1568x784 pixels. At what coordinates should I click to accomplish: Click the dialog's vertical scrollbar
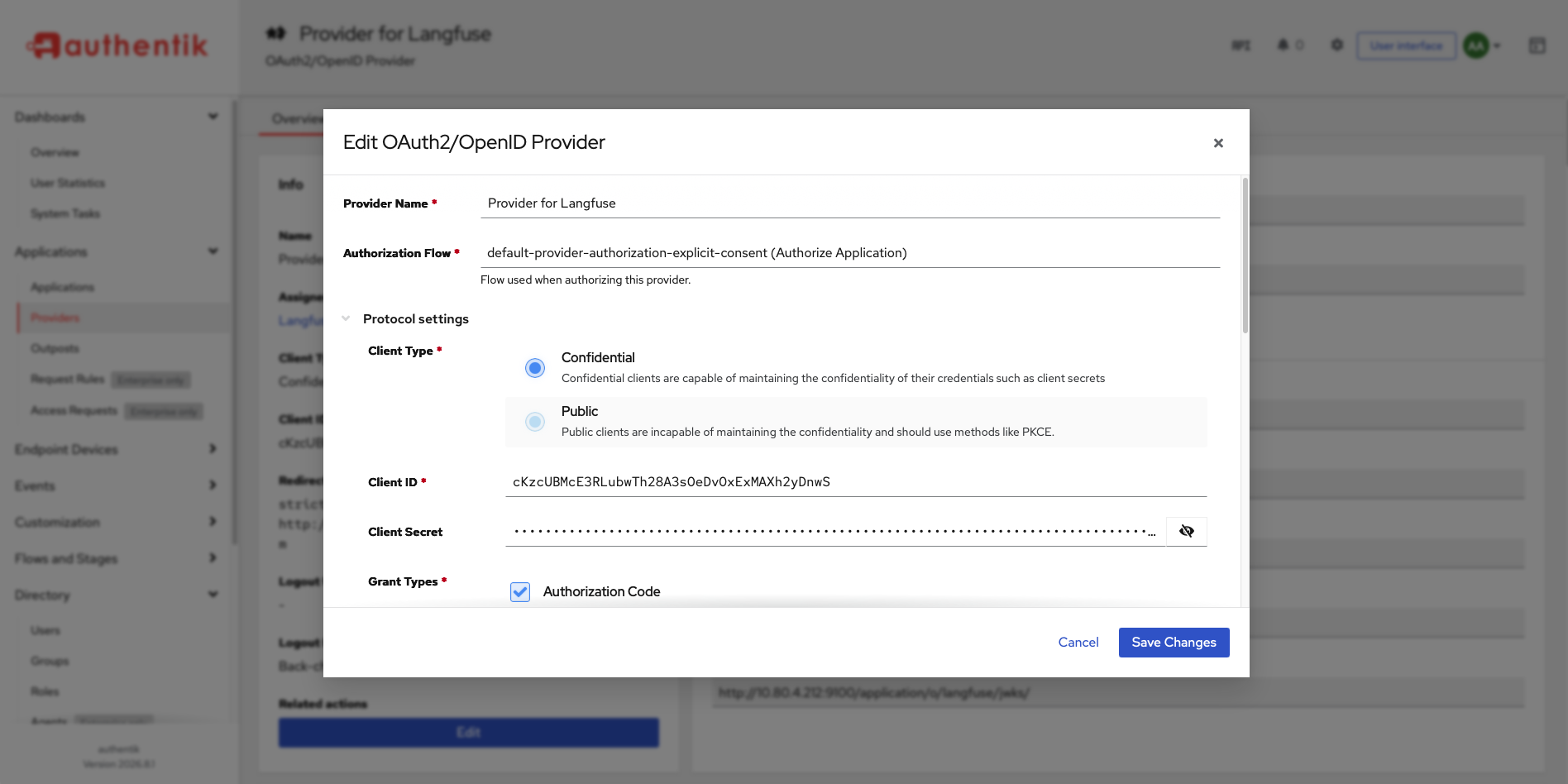pos(1245,255)
